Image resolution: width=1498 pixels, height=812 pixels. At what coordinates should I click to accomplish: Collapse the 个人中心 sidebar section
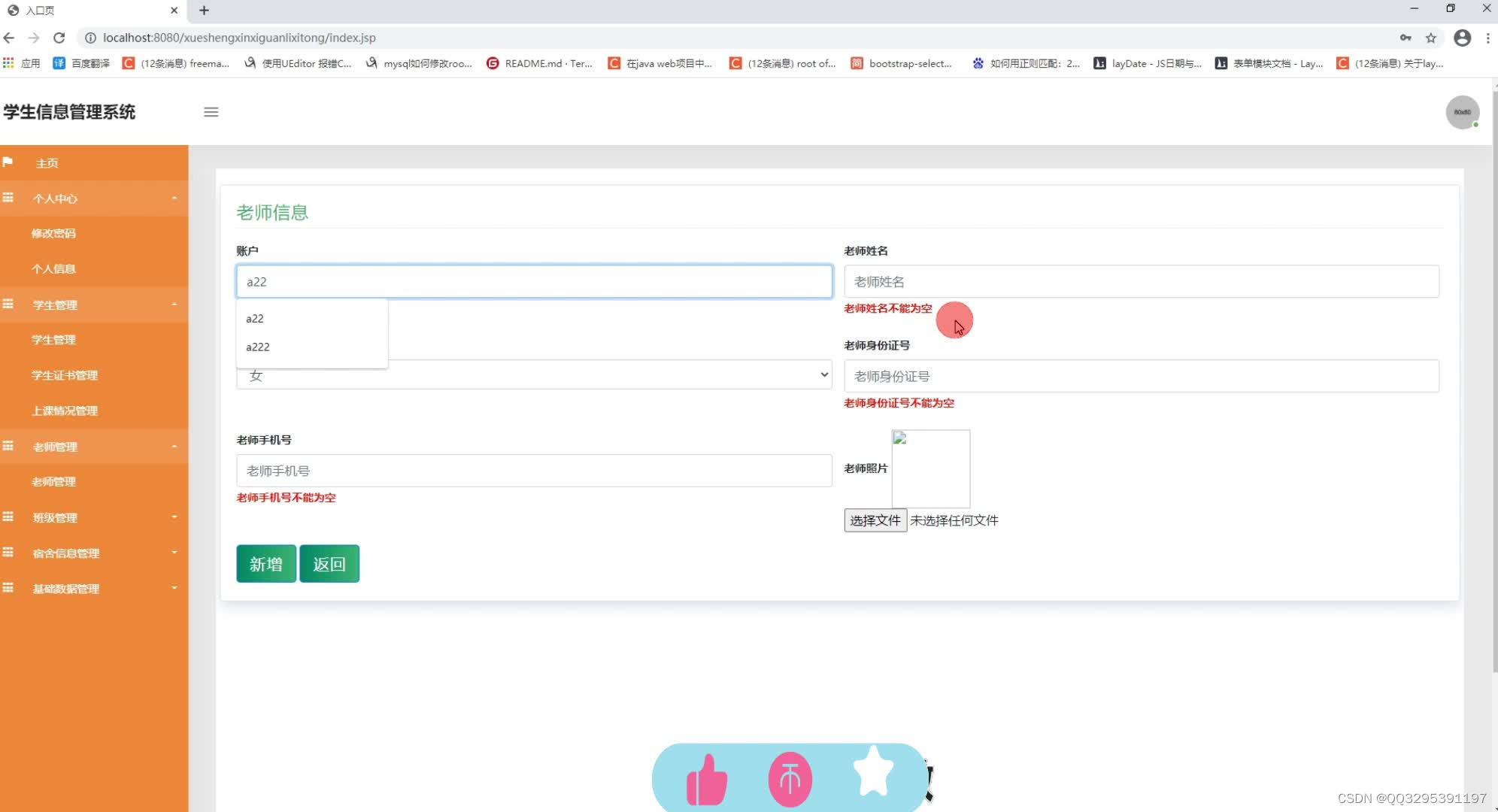pyautogui.click(x=94, y=198)
